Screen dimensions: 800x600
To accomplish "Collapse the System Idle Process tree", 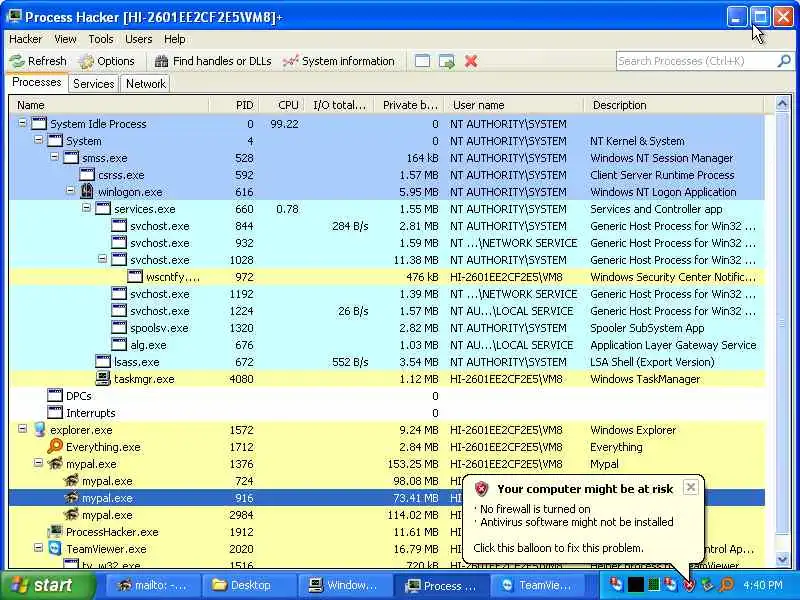I will point(22,123).
